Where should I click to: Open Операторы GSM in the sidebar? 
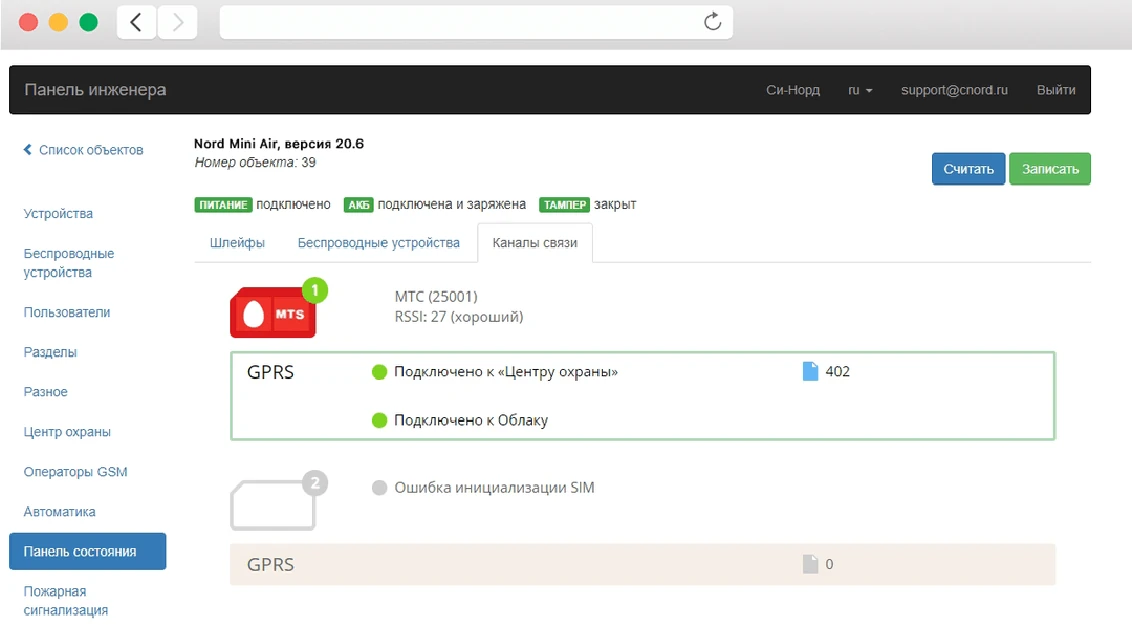(75, 472)
